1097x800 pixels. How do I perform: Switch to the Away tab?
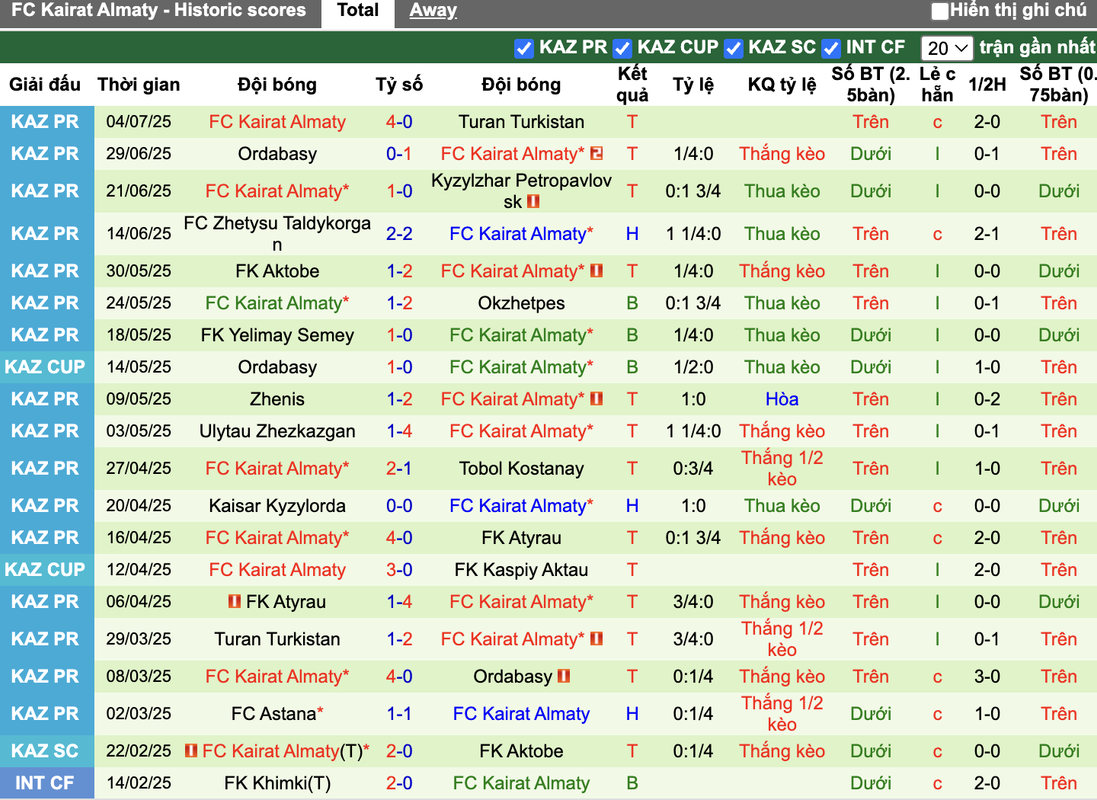pos(433,10)
